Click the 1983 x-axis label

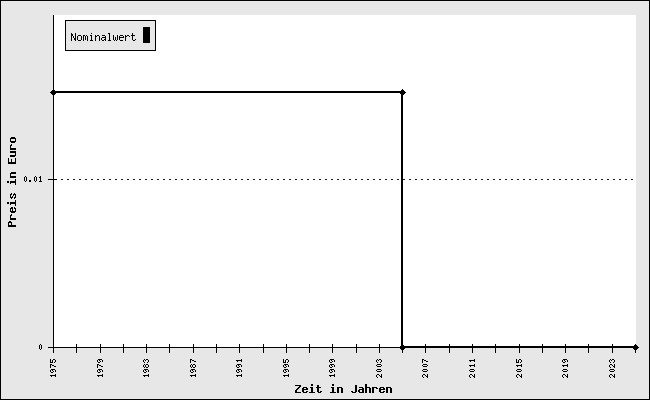click(146, 368)
